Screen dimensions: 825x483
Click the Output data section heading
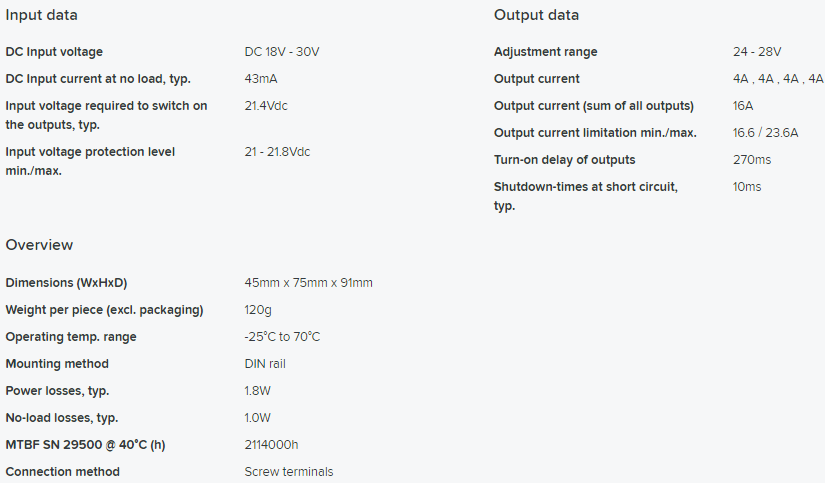536,15
